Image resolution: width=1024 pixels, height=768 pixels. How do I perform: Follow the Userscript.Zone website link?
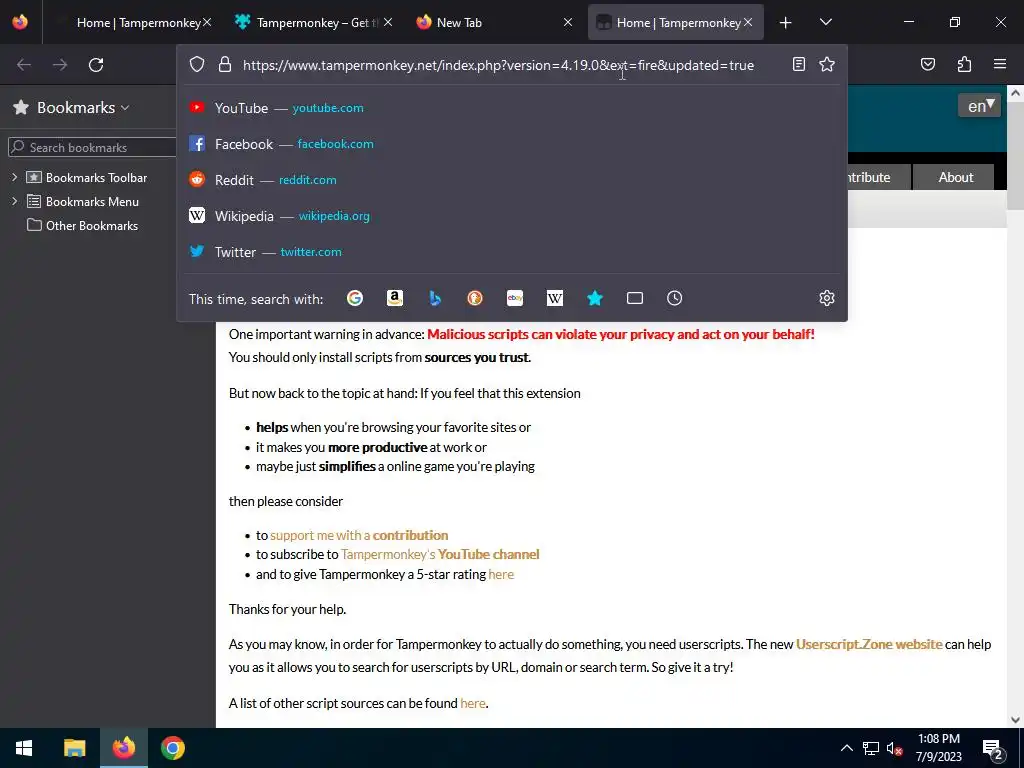pyautogui.click(x=869, y=644)
